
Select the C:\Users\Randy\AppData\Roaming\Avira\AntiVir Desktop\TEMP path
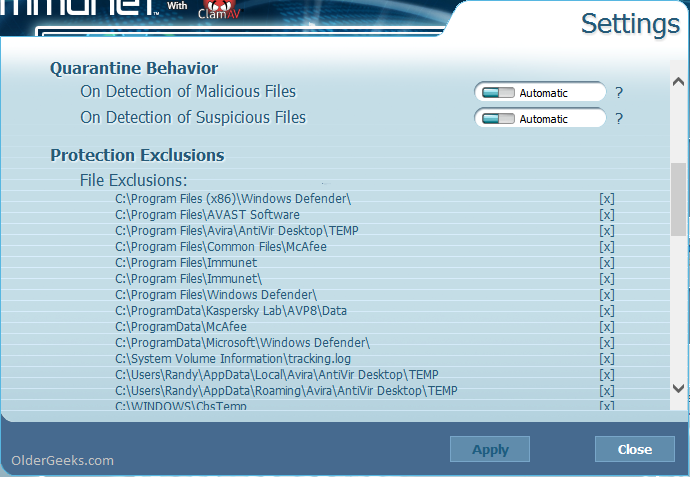[x=286, y=391]
